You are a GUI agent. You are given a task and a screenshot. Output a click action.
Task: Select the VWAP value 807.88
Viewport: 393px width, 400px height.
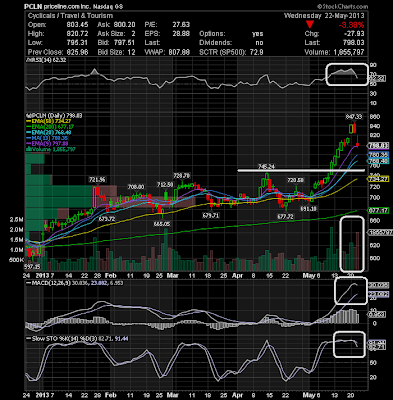tap(179, 52)
